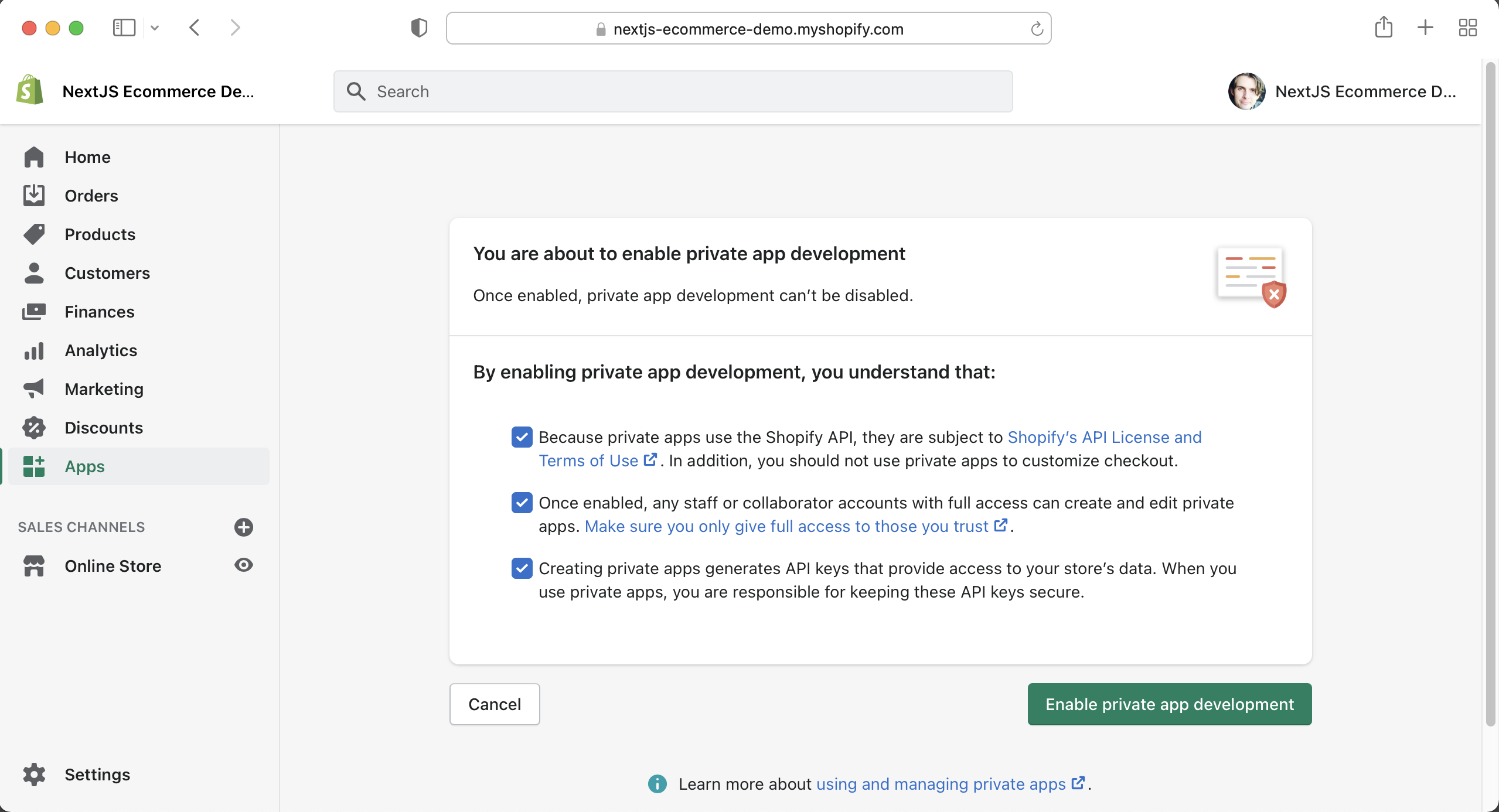Open a new tab with plus icon
The image size is (1499, 812).
(x=1426, y=28)
